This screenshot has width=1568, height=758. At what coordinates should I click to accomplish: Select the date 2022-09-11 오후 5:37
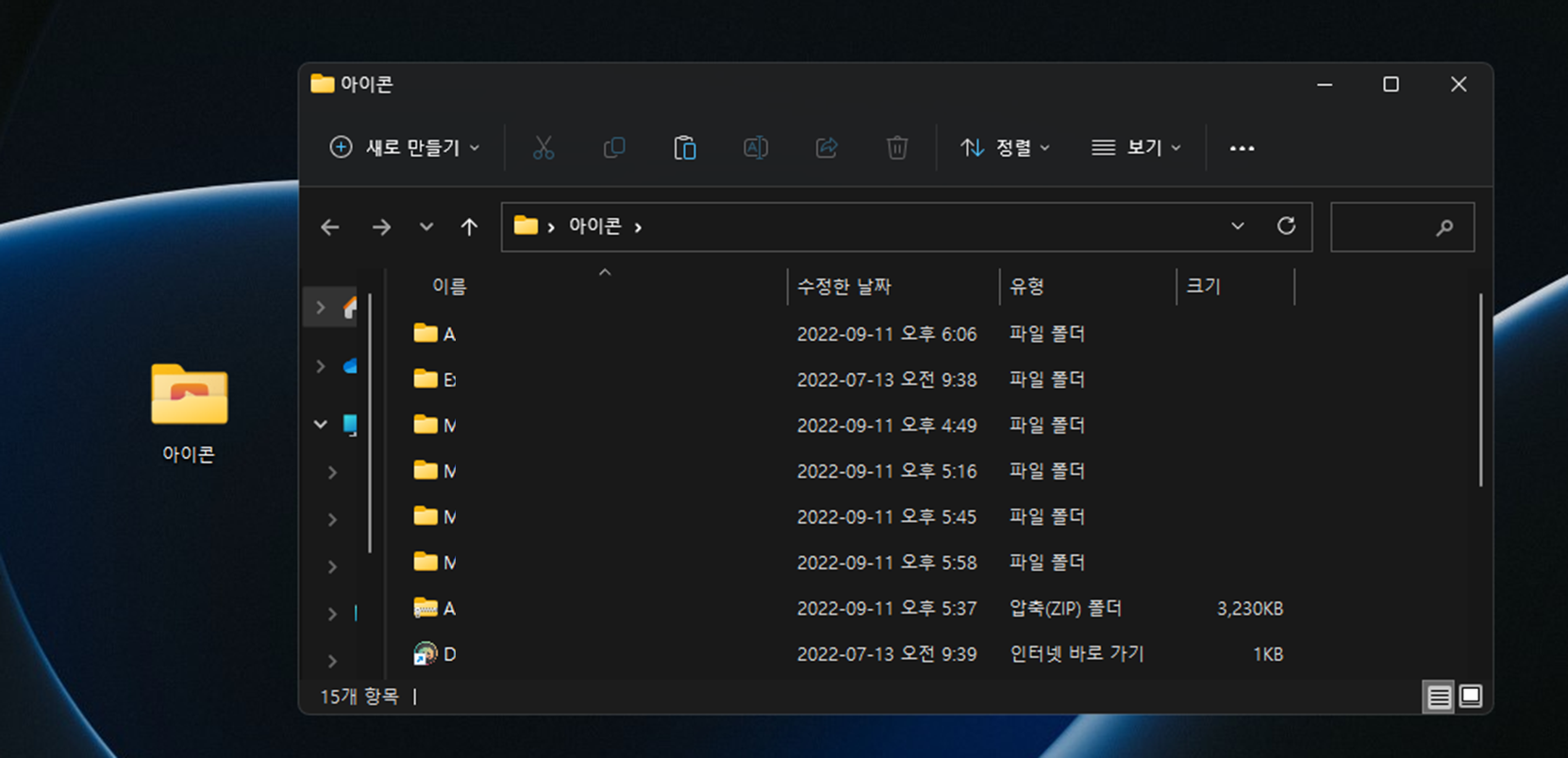tap(887, 609)
